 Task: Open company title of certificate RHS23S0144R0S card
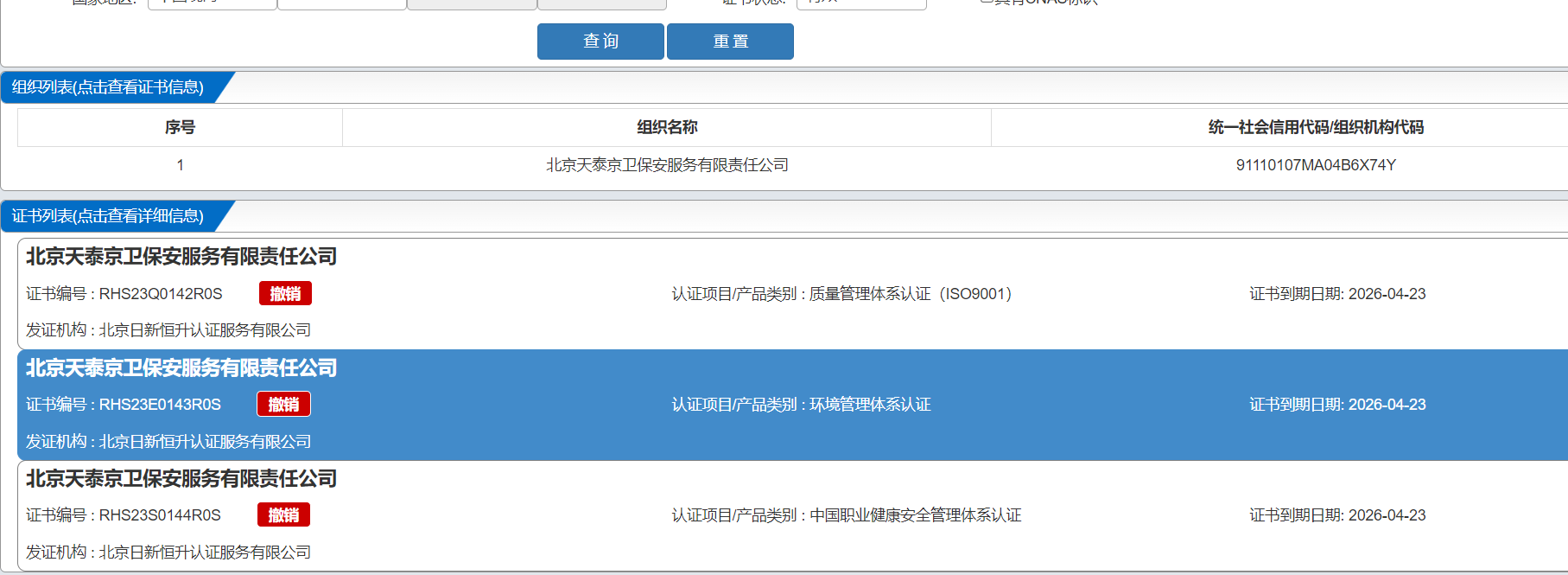[181, 479]
